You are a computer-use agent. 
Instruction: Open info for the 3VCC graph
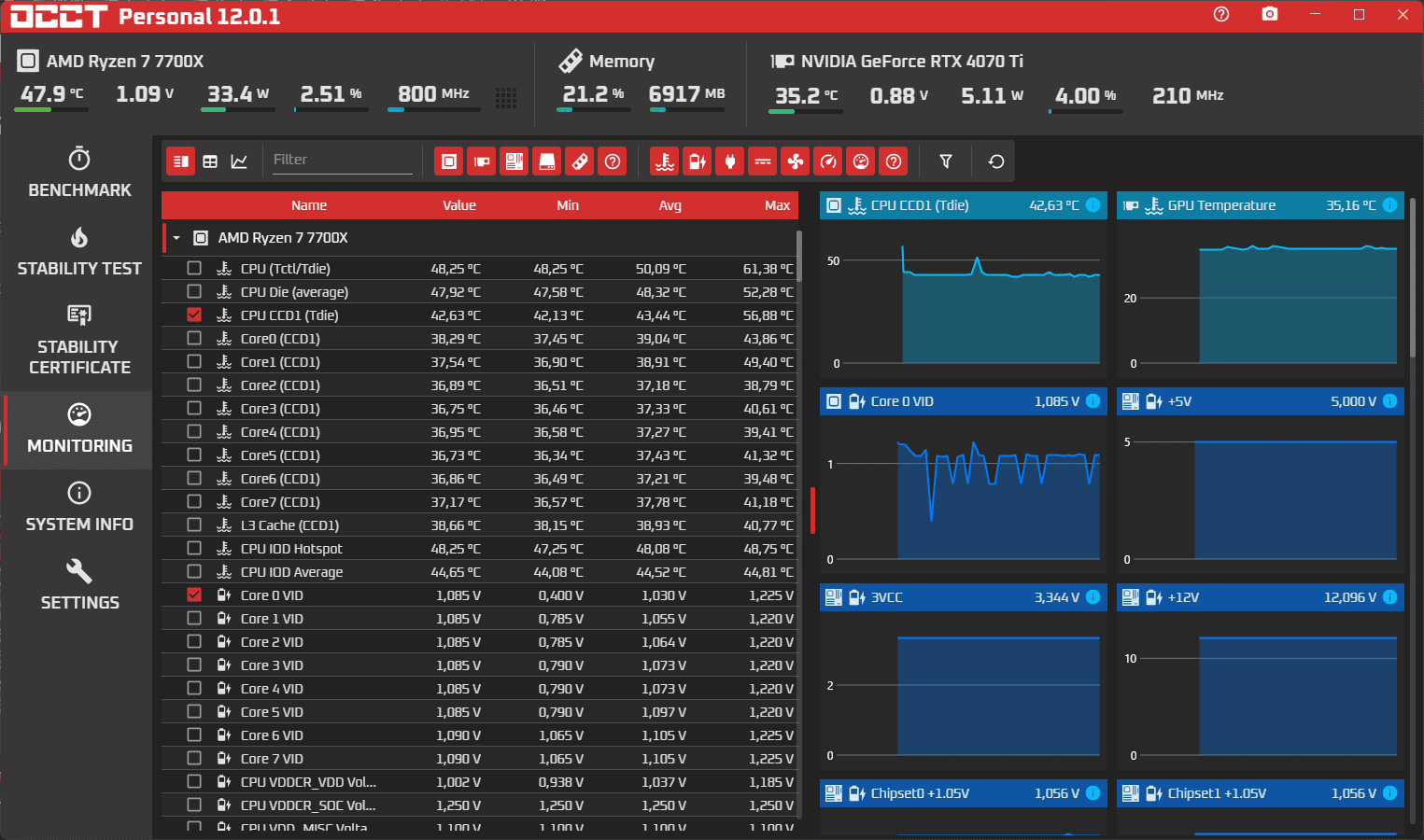pos(1093,597)
